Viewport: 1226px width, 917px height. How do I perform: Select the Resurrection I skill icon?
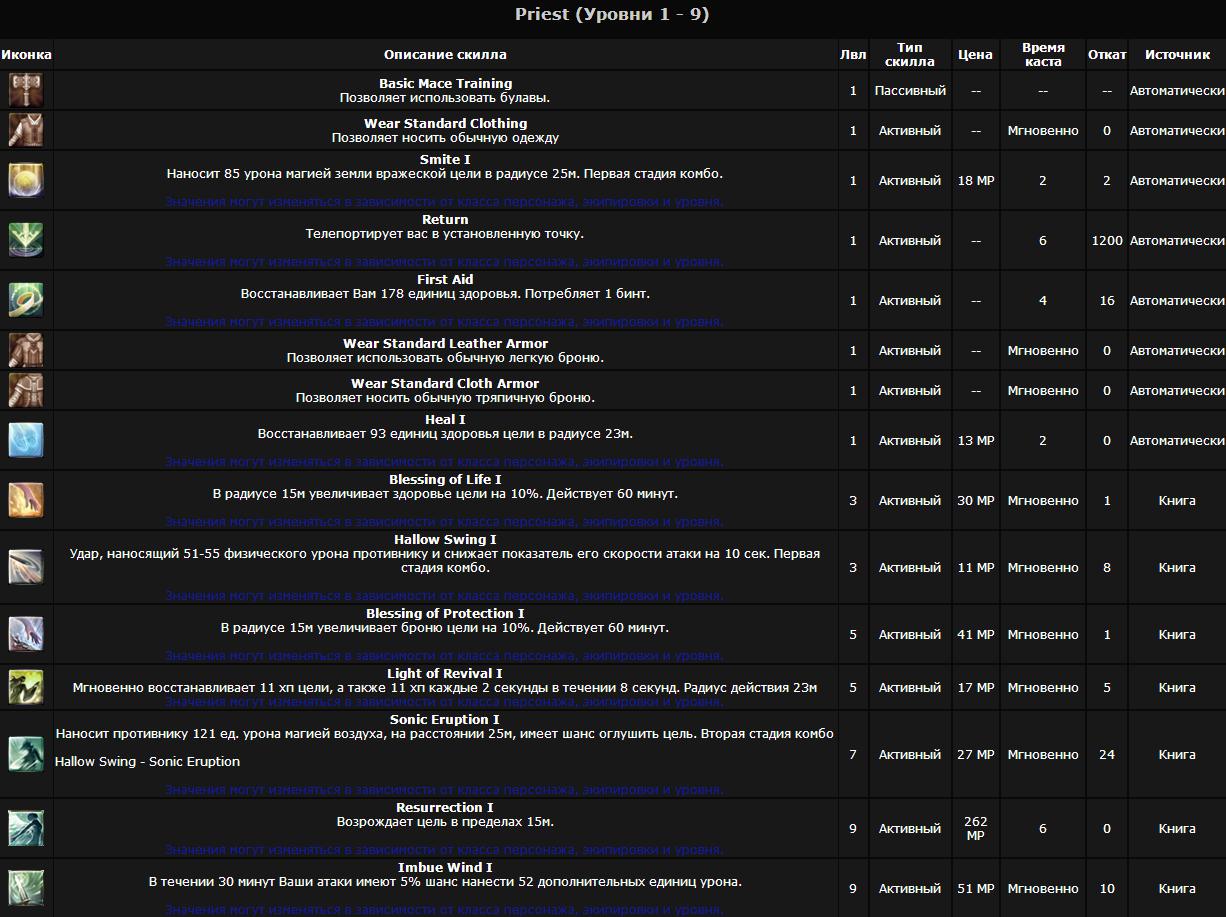coord(26,828)
